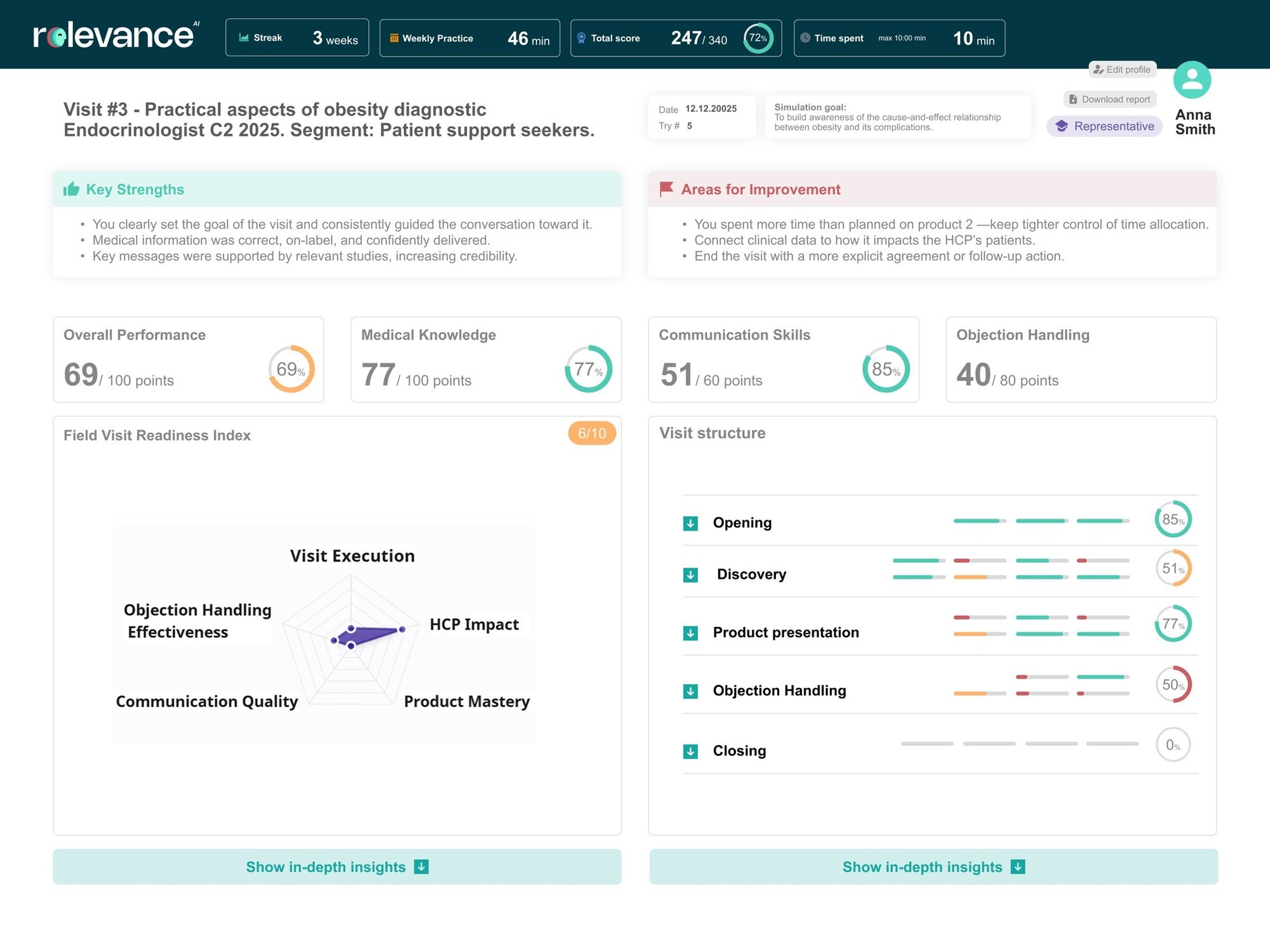This screenshot has width=1270, height=952.
Task: Expand the Product presentation row
Action: [x=690, y=633]
